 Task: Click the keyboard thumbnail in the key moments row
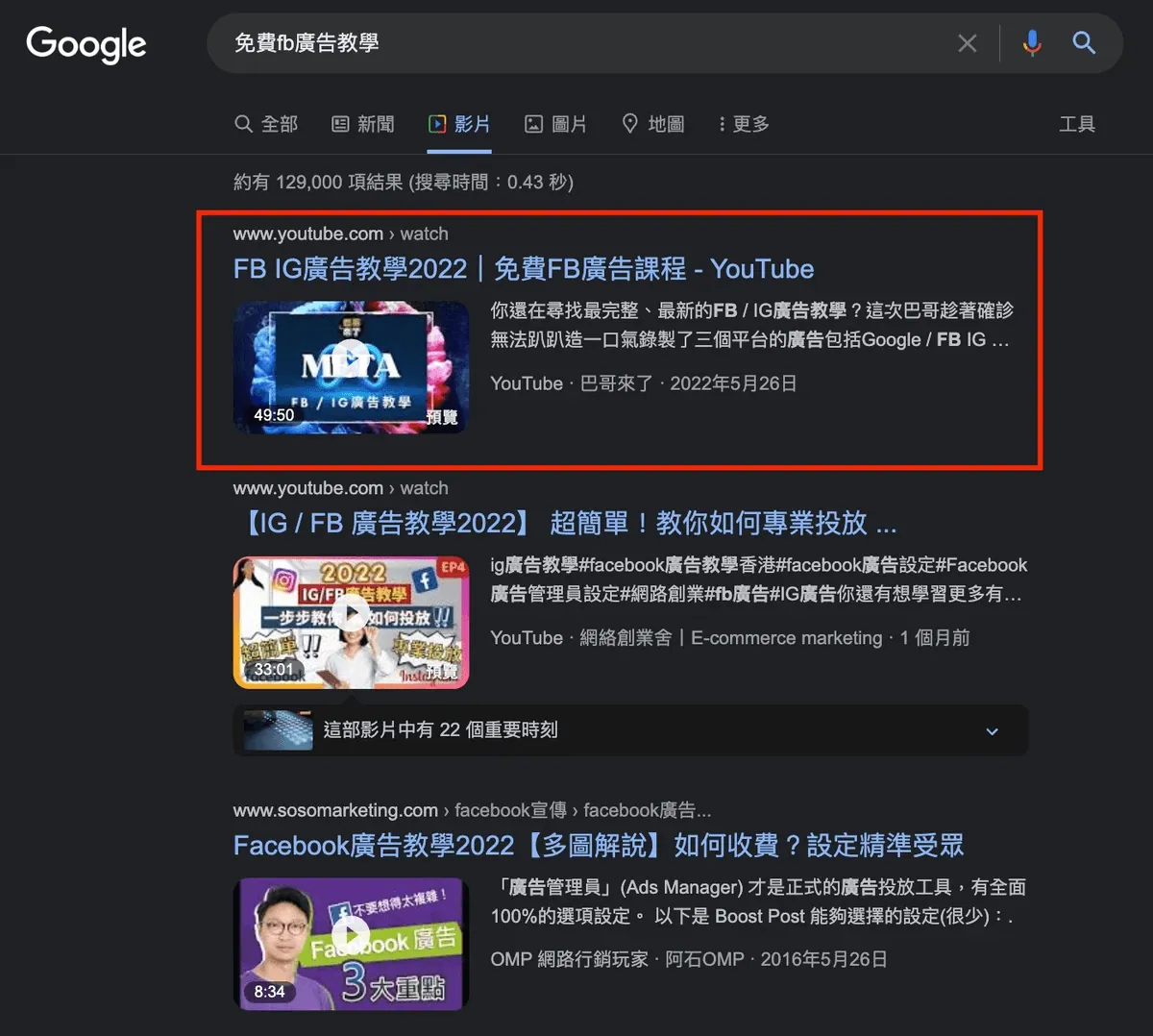coord(278,730)
